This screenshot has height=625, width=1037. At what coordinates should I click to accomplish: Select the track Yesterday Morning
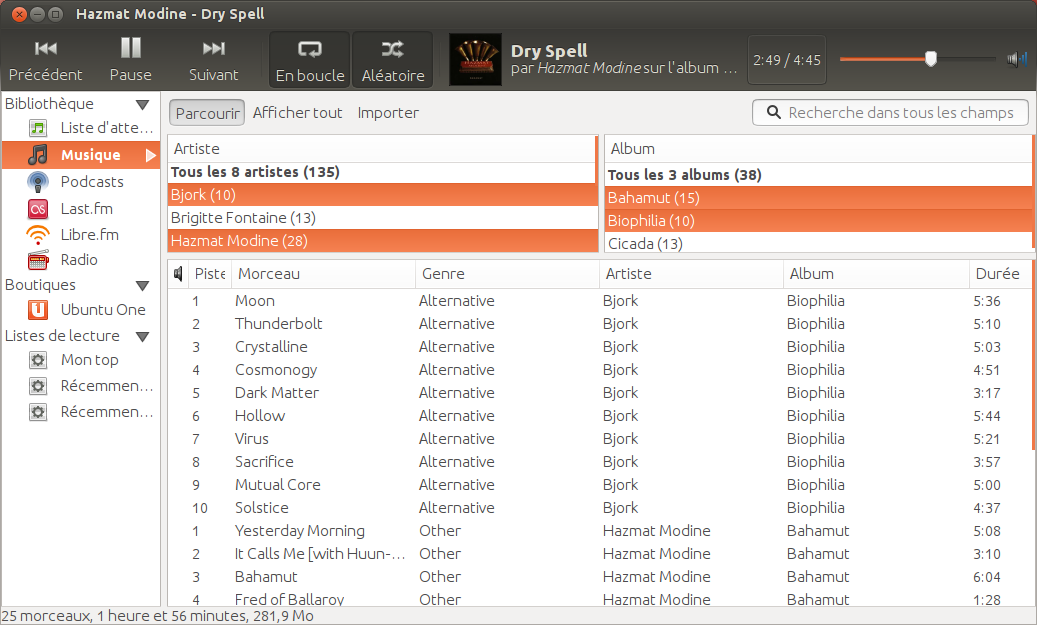tap(599, 531)
